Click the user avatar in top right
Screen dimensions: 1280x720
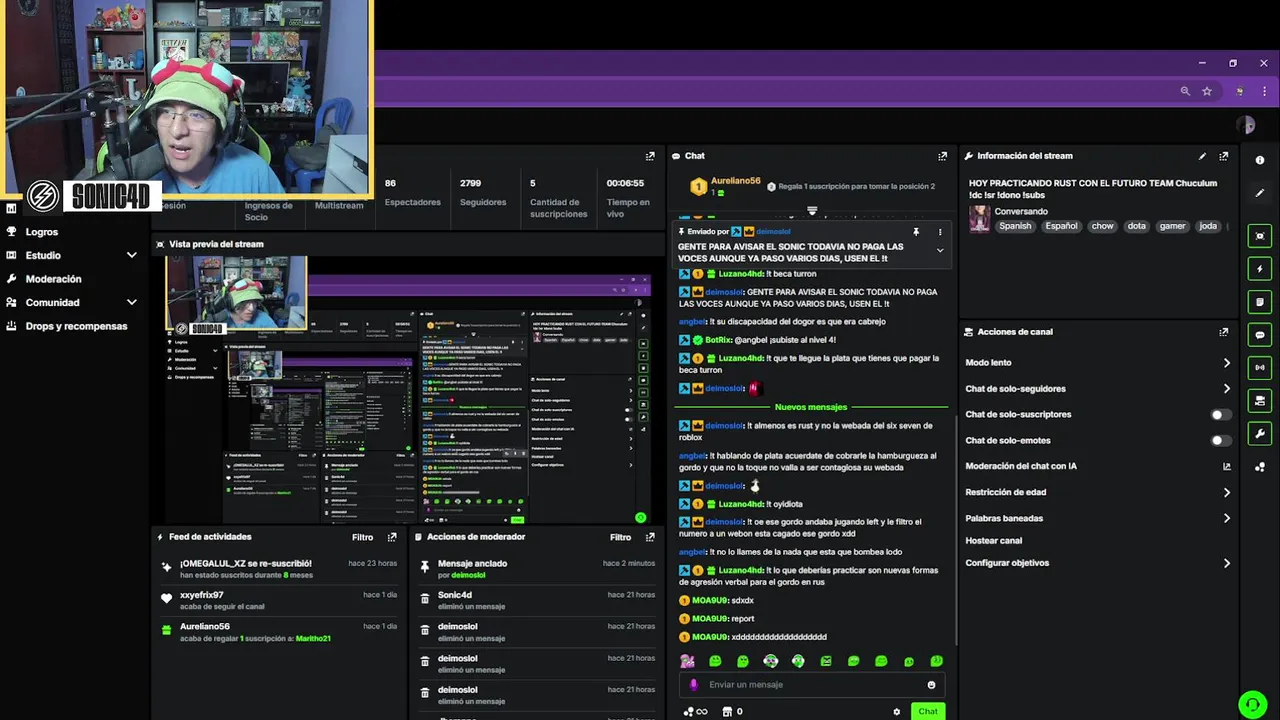pyautogui.click(x=1245, y=125)
